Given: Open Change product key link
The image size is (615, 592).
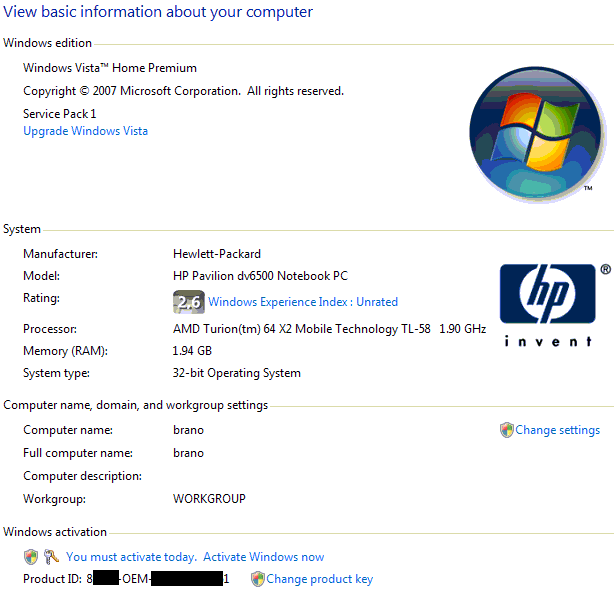Looking at the screenshot, I should click(x=320, y=579).
